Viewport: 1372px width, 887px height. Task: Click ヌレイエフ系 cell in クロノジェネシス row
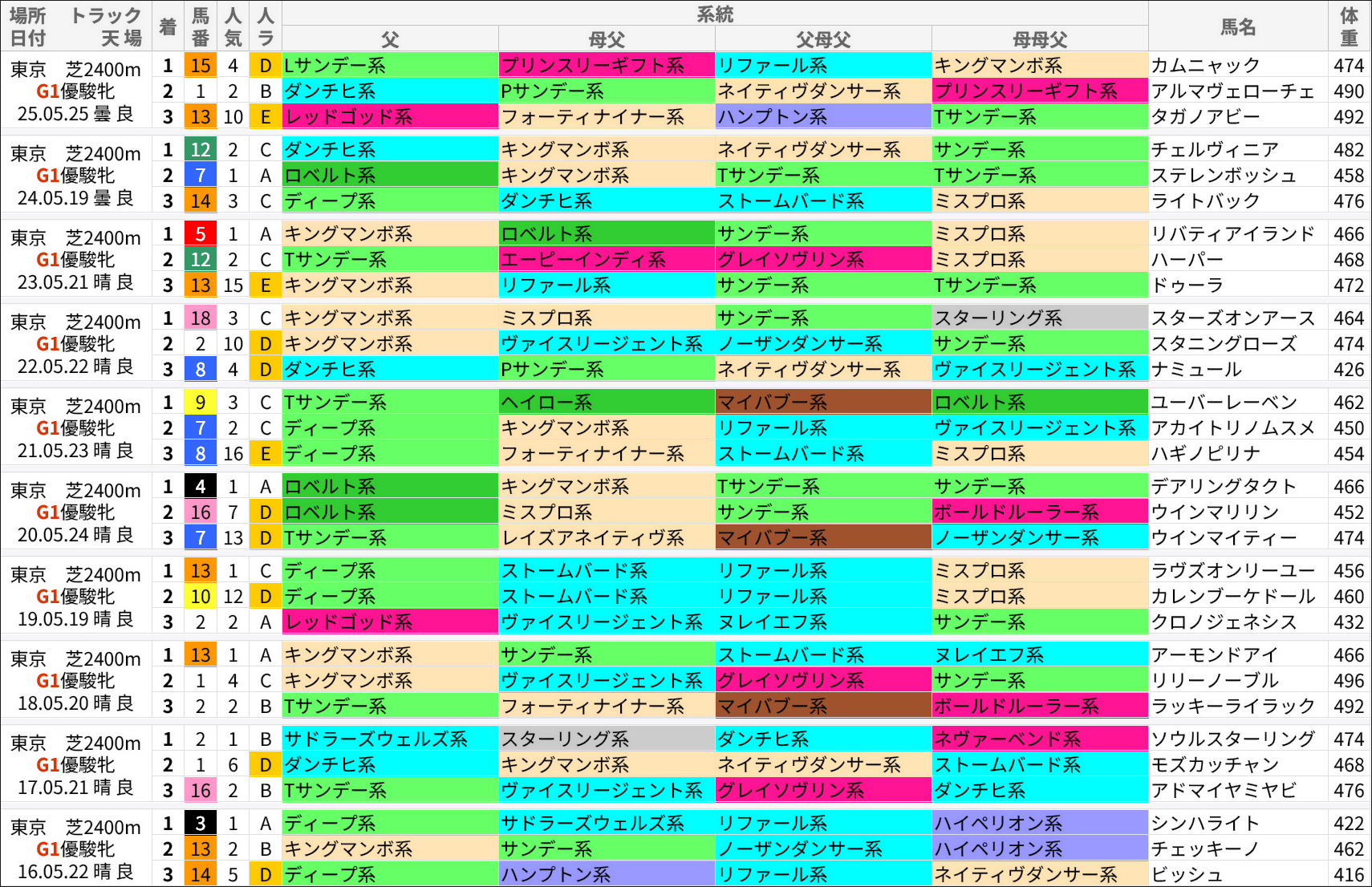coord(823,622)
